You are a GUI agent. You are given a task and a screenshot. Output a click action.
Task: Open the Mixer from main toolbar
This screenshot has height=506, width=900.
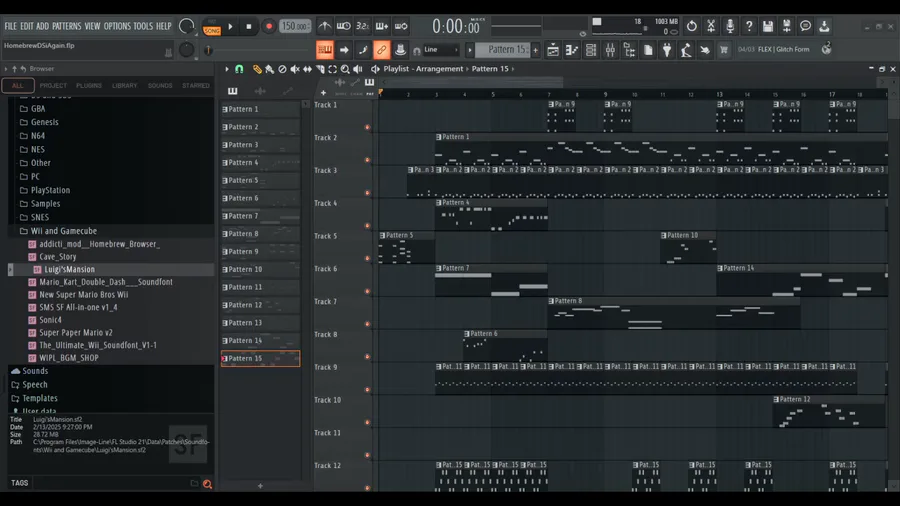610,50
